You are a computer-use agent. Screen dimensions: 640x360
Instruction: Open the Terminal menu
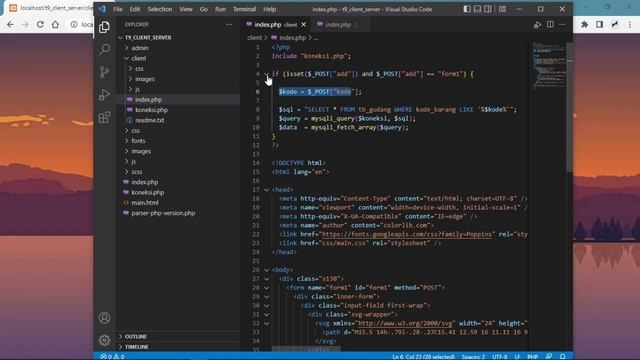tap(244, 9)
